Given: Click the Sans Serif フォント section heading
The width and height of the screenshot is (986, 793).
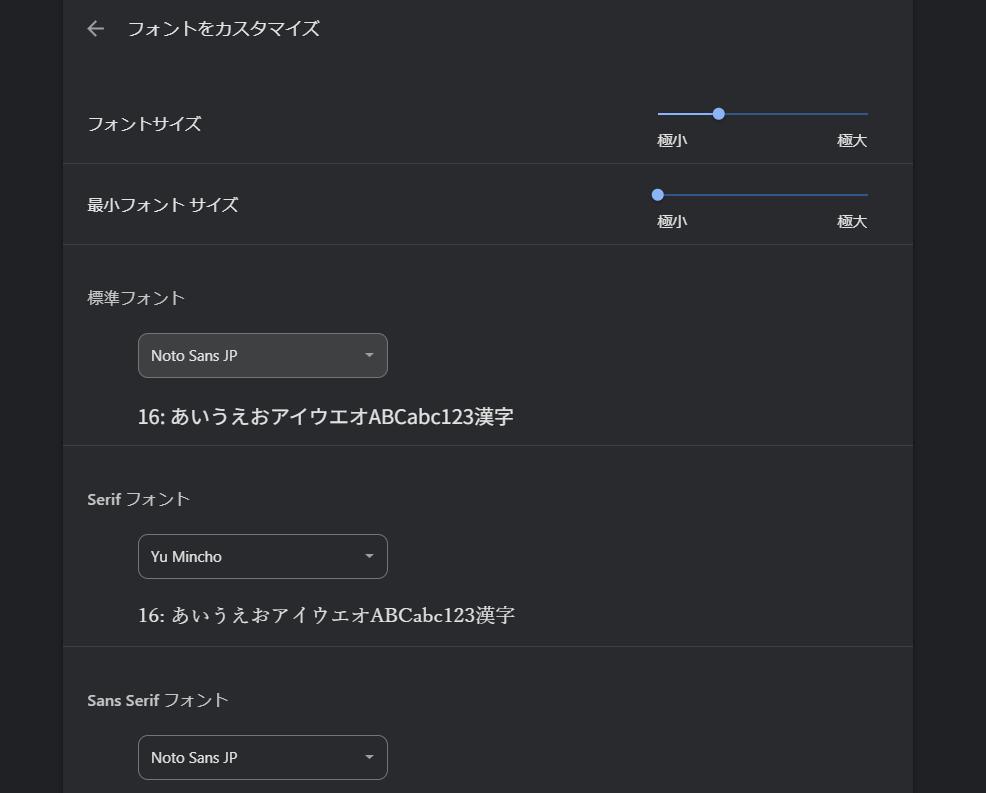Looking at the screenshot, I should (x=156, y=700).
